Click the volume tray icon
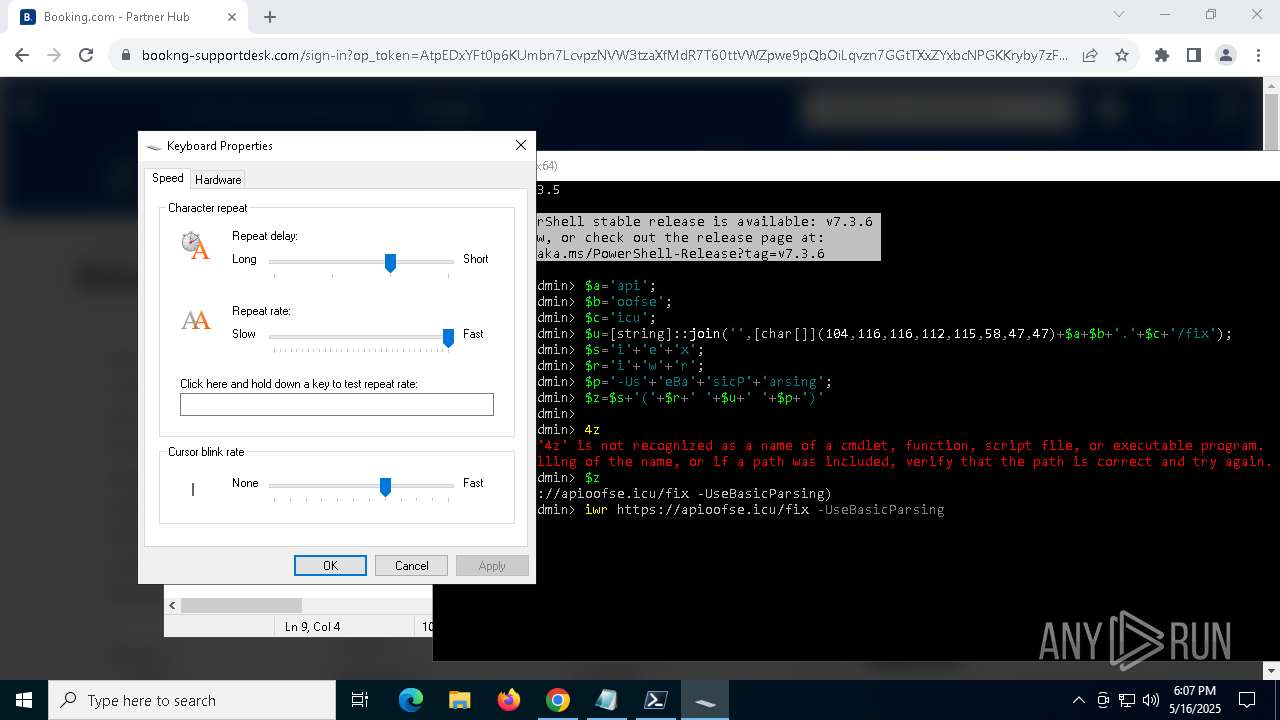This screenshot has height=720, width=1280. [1151, 700]
